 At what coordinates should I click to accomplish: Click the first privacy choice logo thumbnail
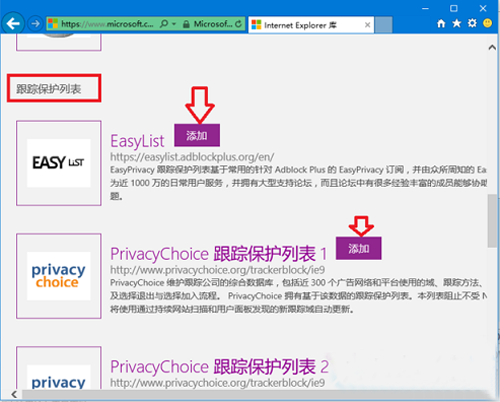[59, 276]
